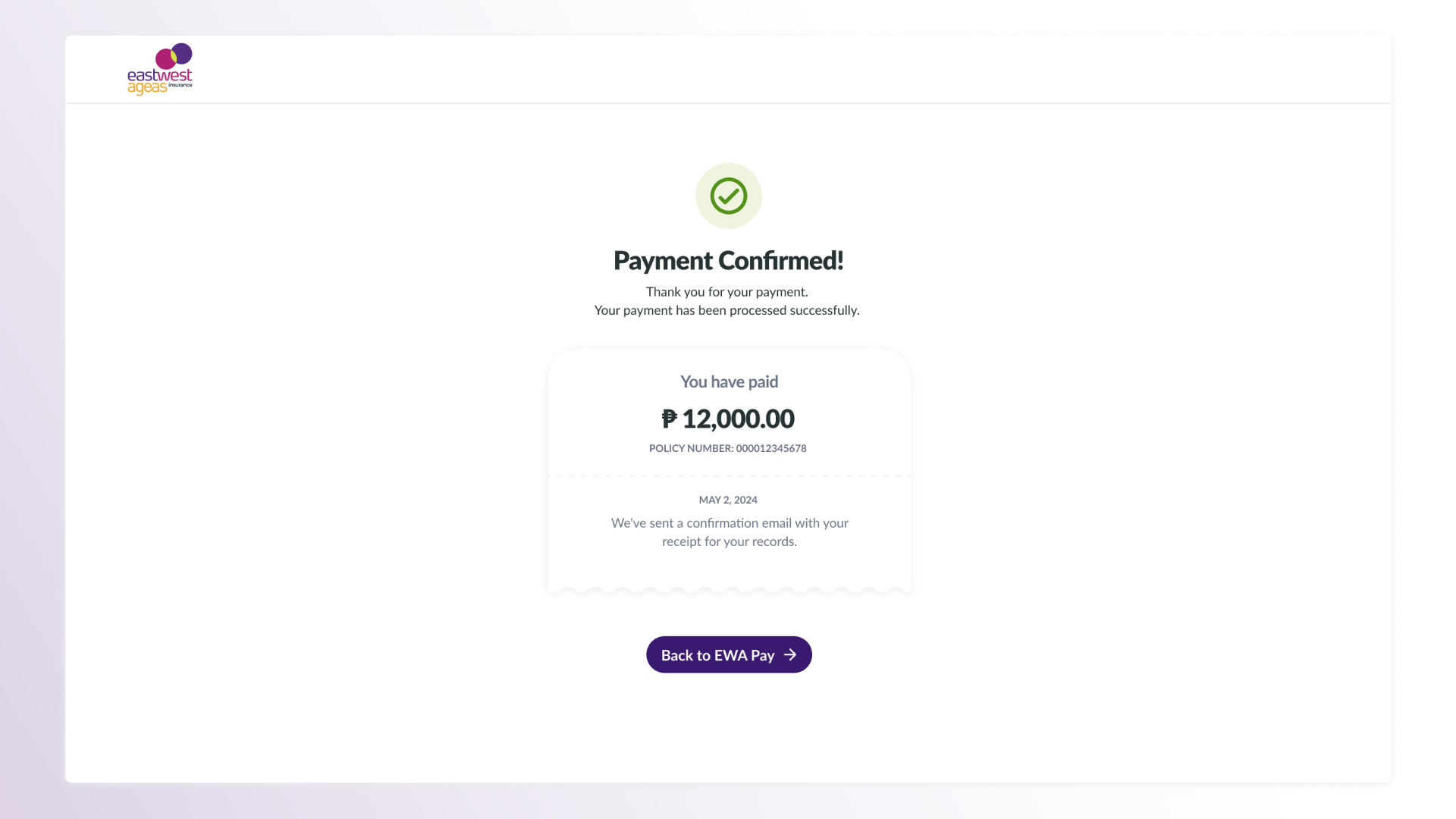The width and height of the screenshot is (1456, 819).
Task: Click the green checkmark success icon
Action: (x=728, y=196)
